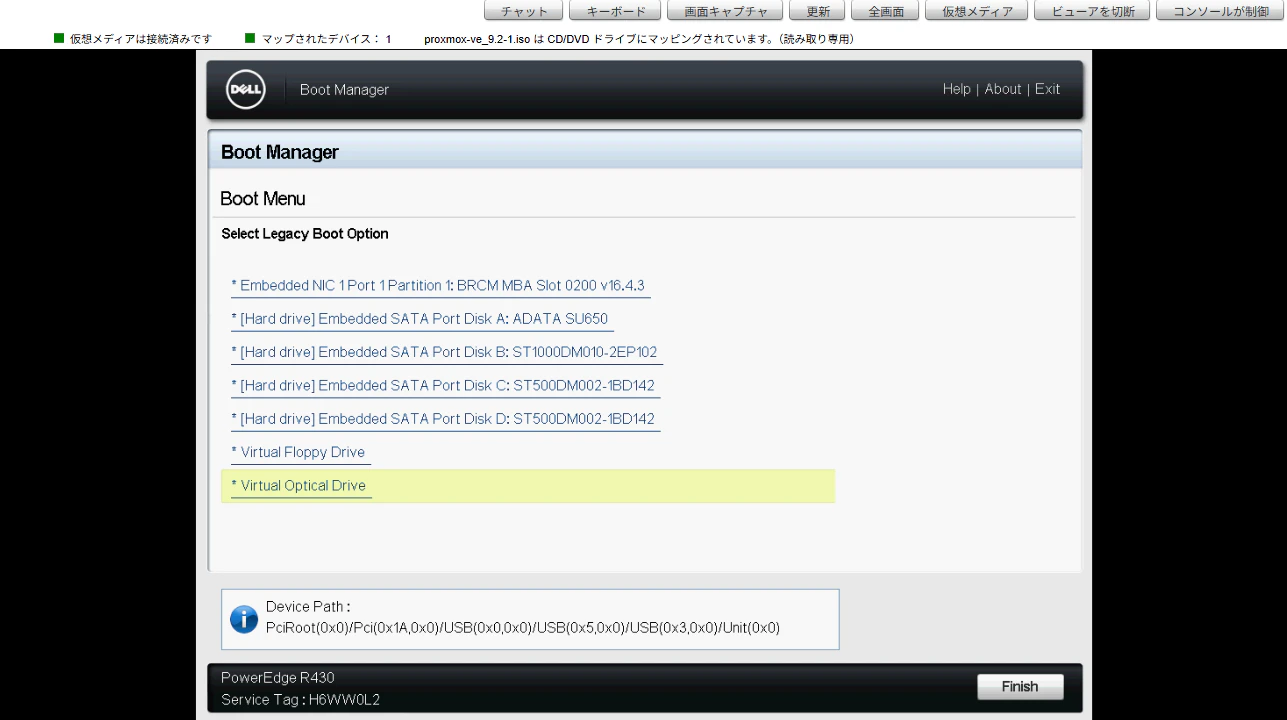Click ビューアを切断 to disconnect viewer
This screenshot has width=1287, height=720.
coord(1093,11)
